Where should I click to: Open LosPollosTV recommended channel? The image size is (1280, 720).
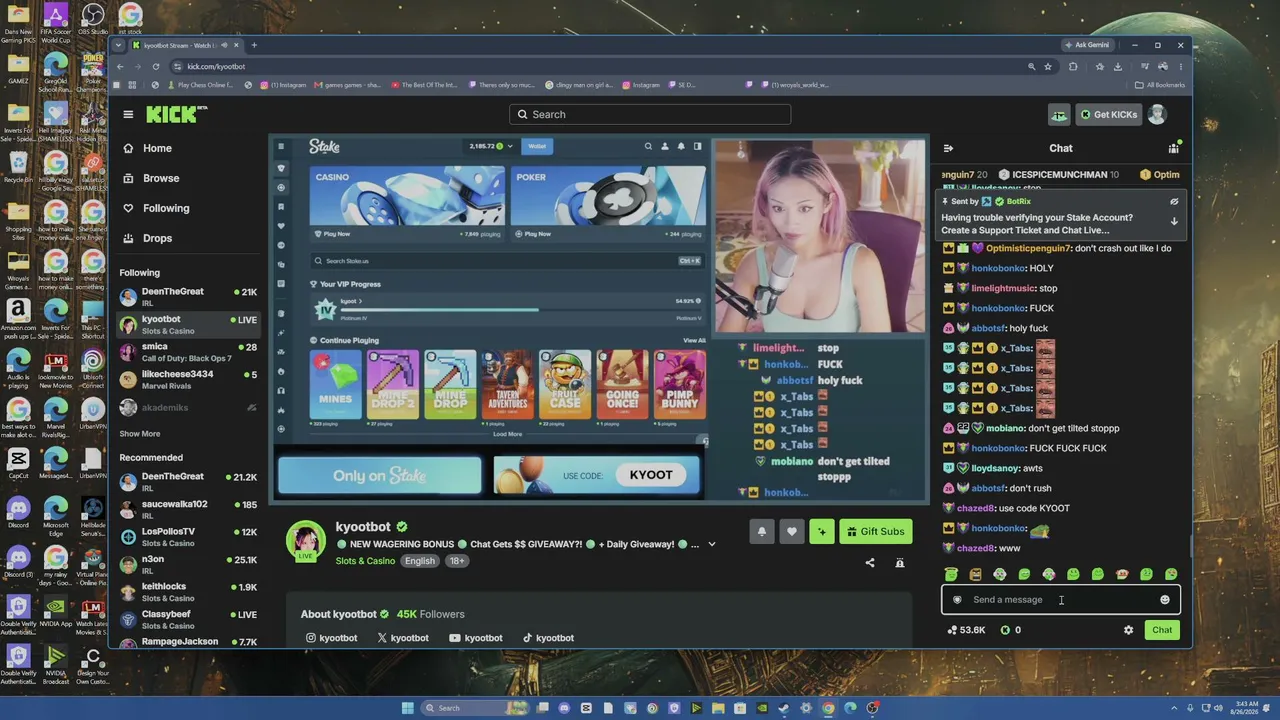pos(187,537)
